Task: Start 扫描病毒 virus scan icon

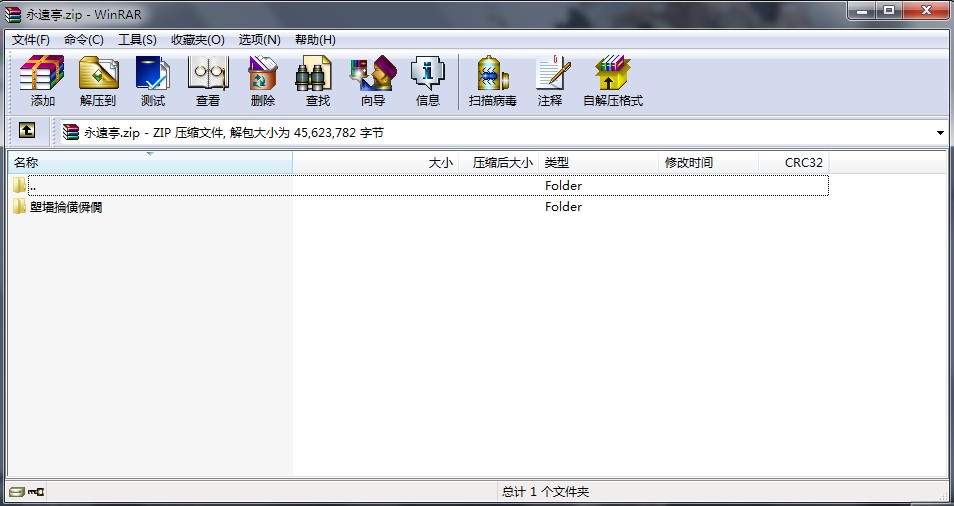Action: (x=493, y=81)
